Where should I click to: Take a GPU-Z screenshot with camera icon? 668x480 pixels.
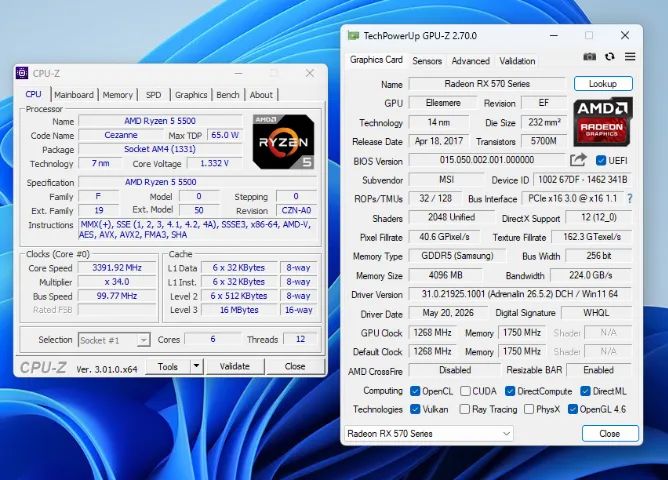[590, 57]
